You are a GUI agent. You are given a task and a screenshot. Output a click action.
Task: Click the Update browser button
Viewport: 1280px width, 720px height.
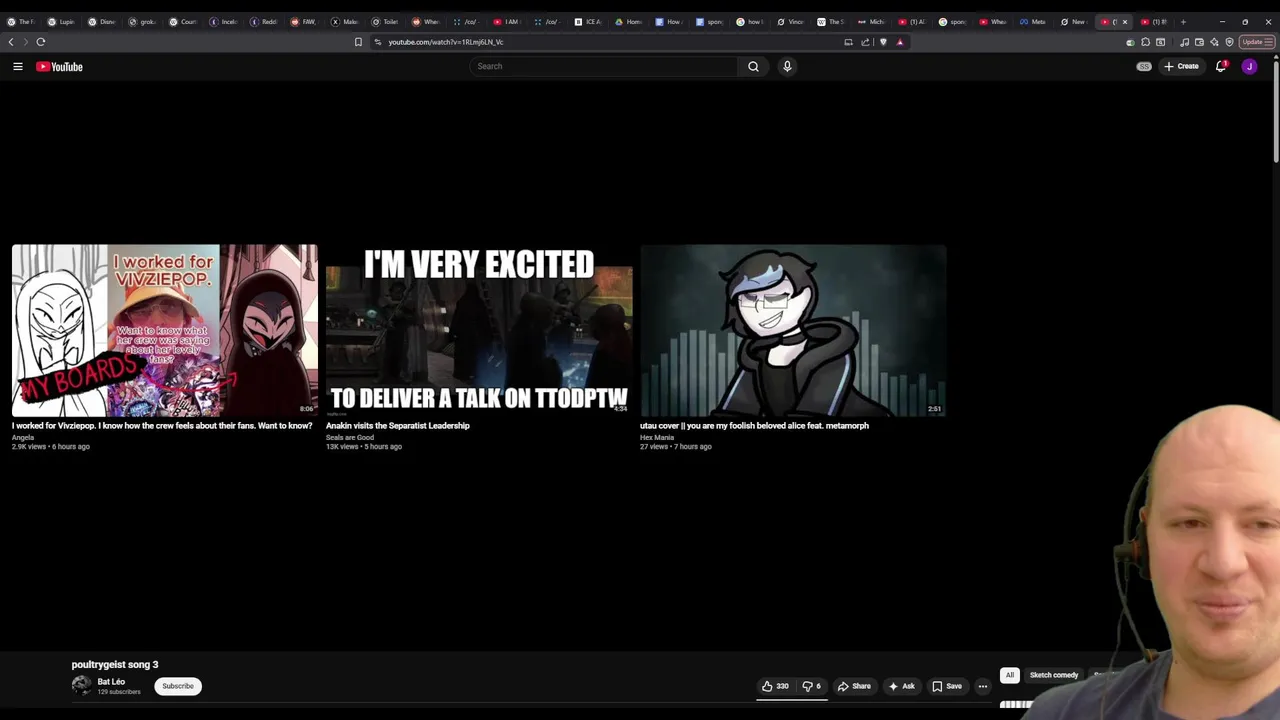1256,42
